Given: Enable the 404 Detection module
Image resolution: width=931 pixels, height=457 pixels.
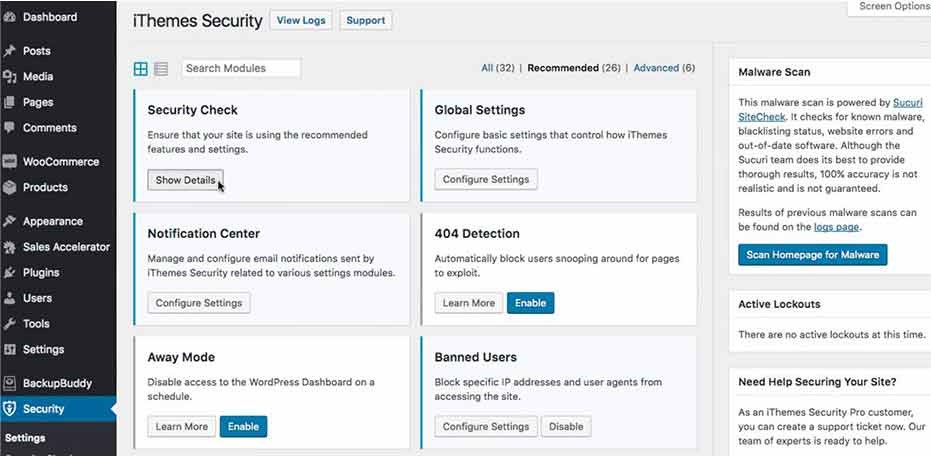Looking at the screenshot, I should [x=530, y=303].
